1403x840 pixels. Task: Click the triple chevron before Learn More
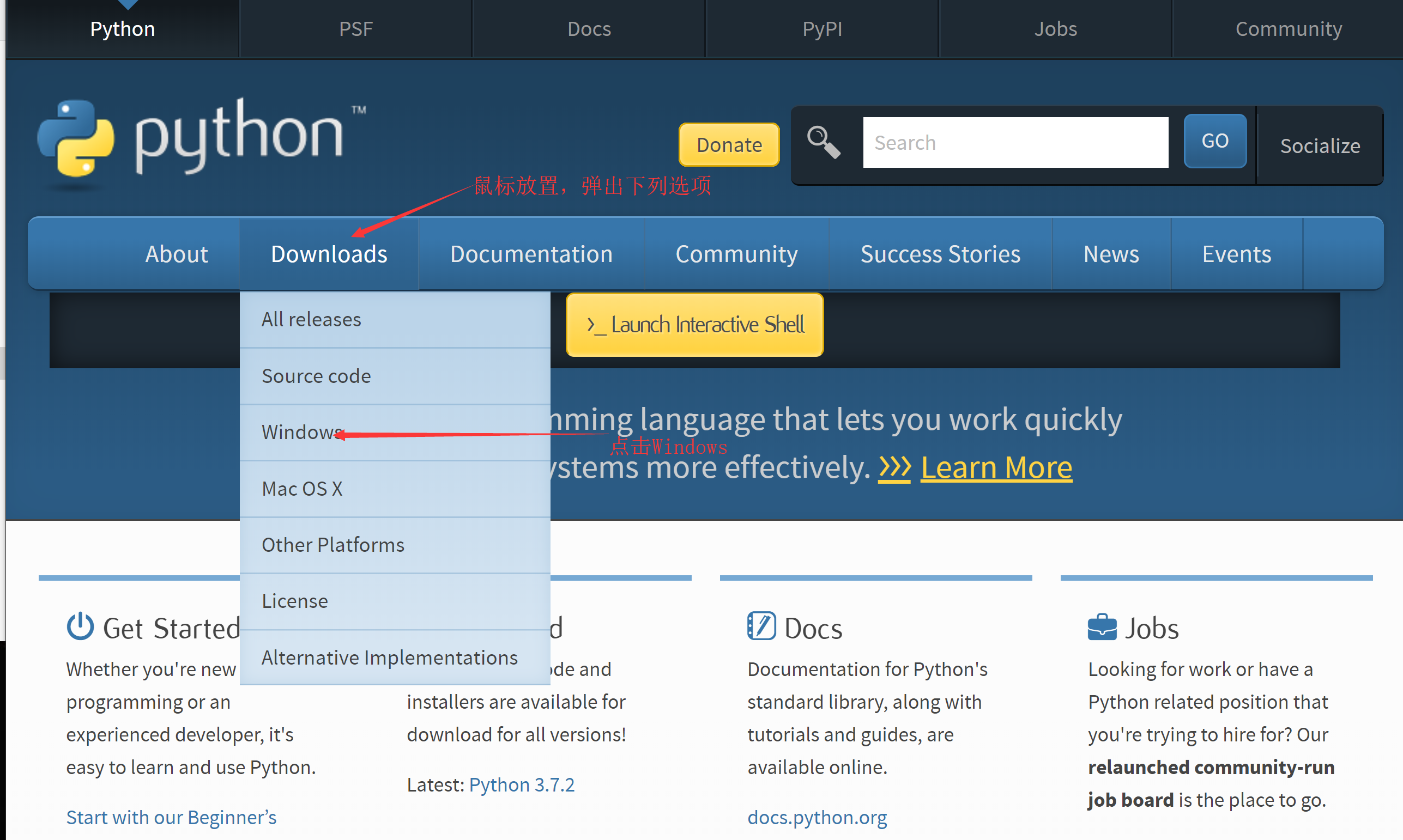[894, 467]
